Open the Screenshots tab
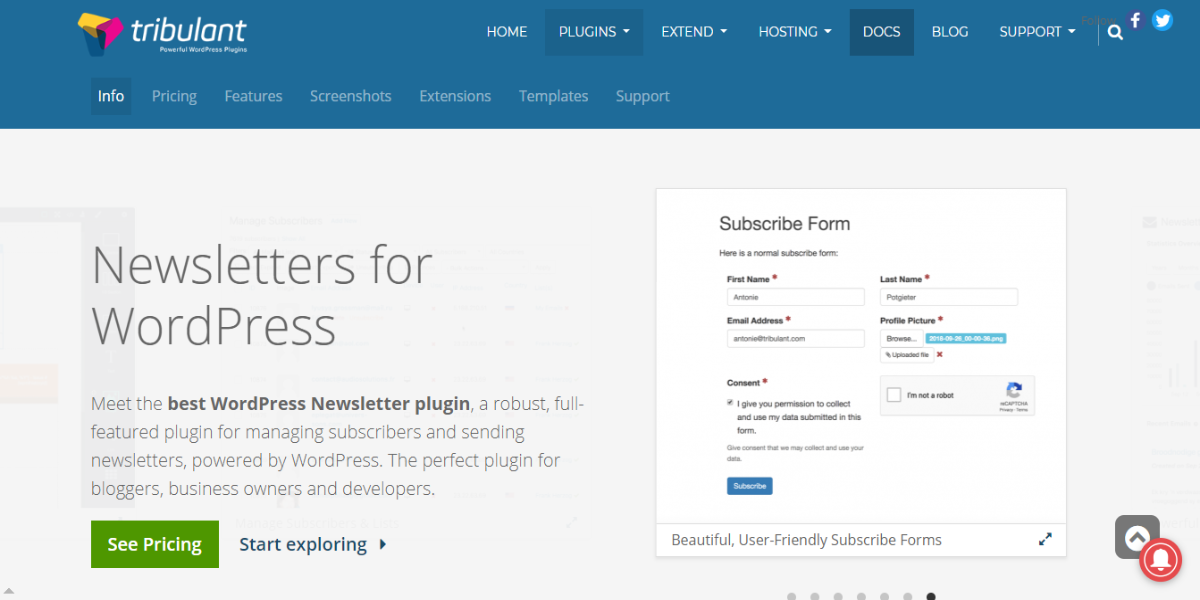The height and width of the screenshot is (600, 1200). (350, 96)
